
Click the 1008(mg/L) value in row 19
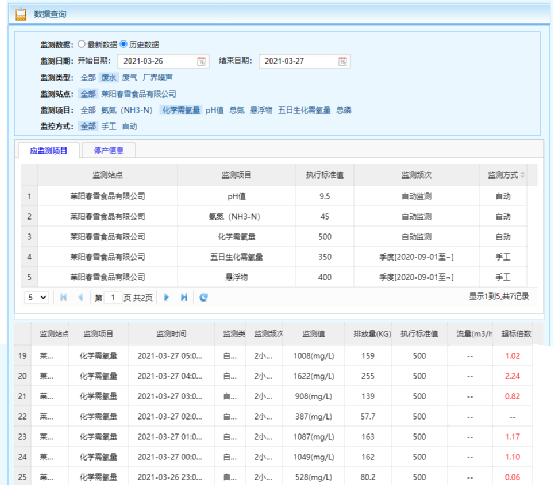(314, 356)
